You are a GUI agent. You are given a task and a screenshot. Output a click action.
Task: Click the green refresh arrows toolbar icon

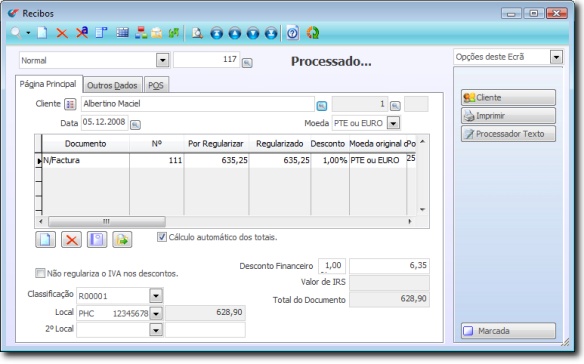click(x=174, y=33)
